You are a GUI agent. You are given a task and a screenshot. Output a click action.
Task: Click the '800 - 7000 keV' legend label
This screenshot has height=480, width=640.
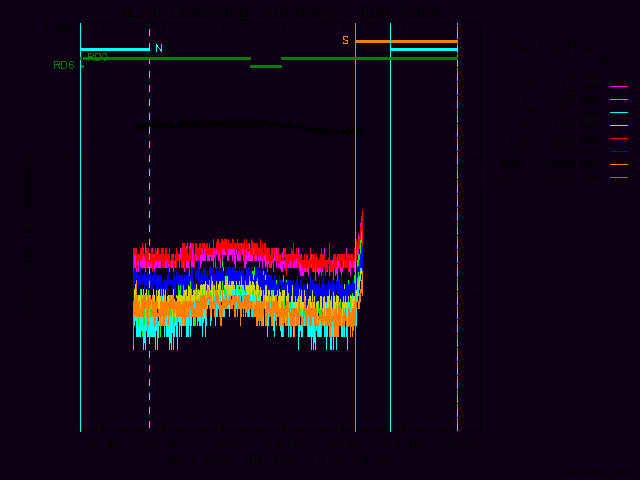point(550,165)
